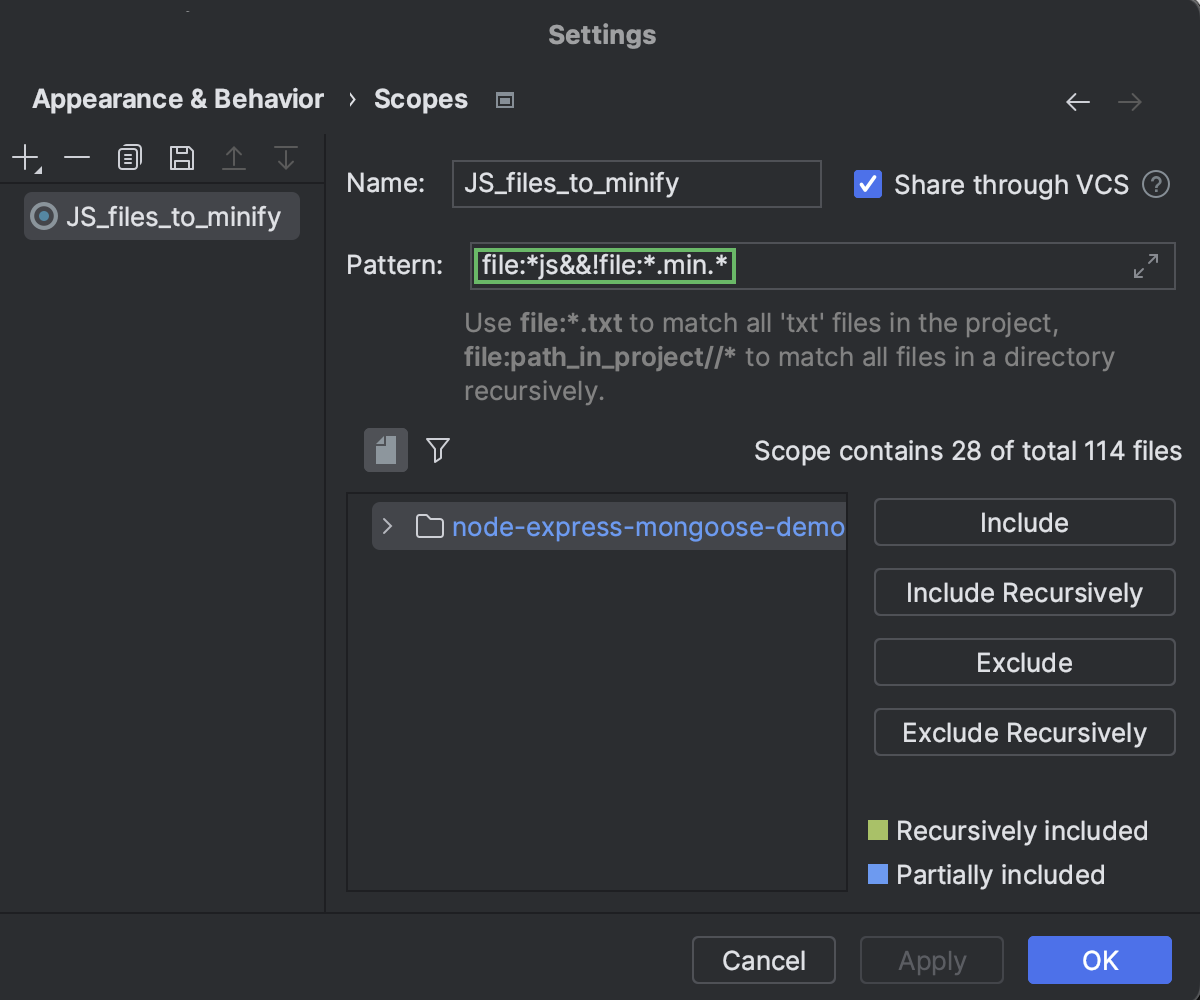
Task: Add a new scope
Action: point(22,157)
